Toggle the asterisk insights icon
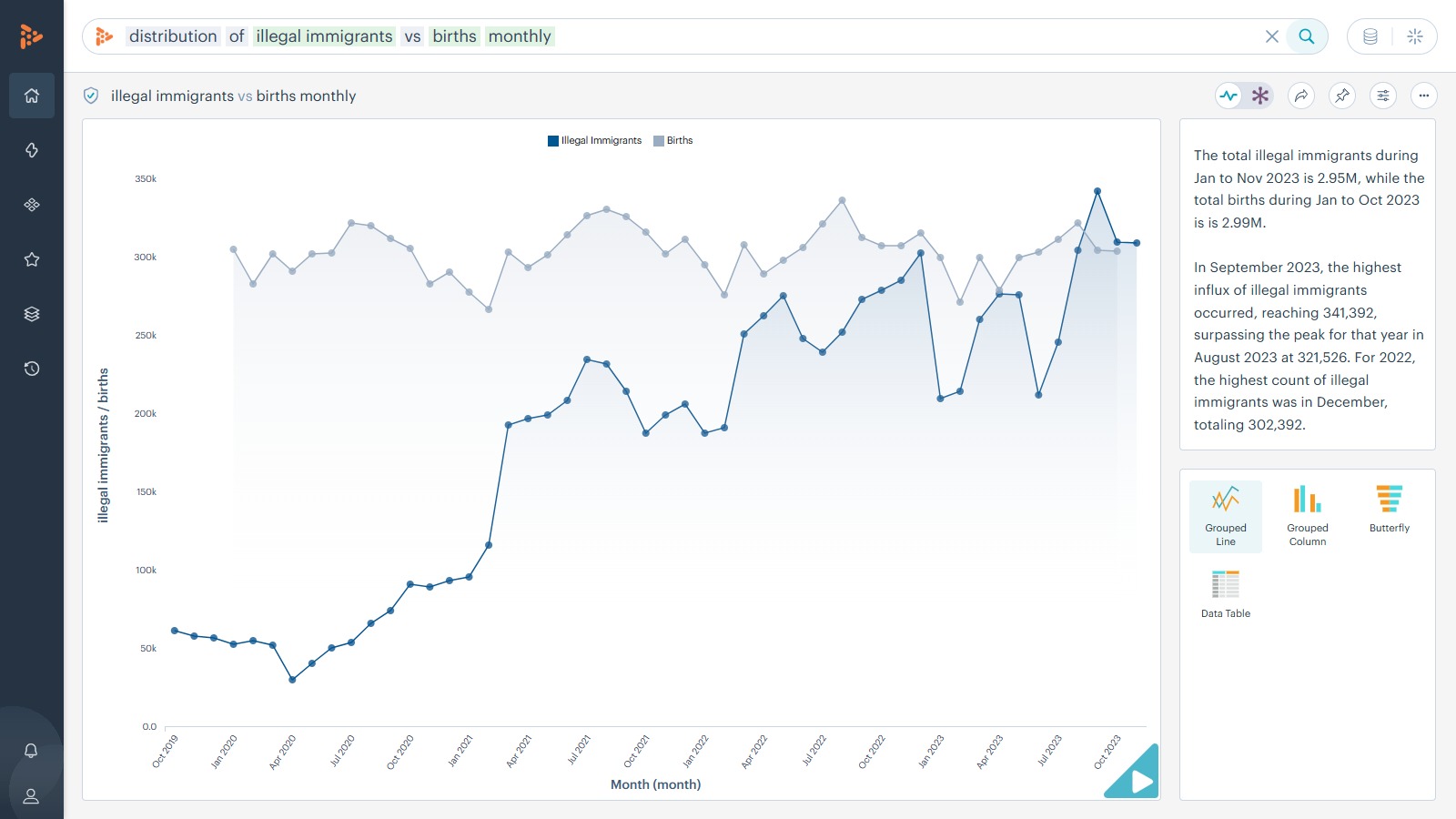This screenshot has width=1456, height=819. [x=1260, y=96]
